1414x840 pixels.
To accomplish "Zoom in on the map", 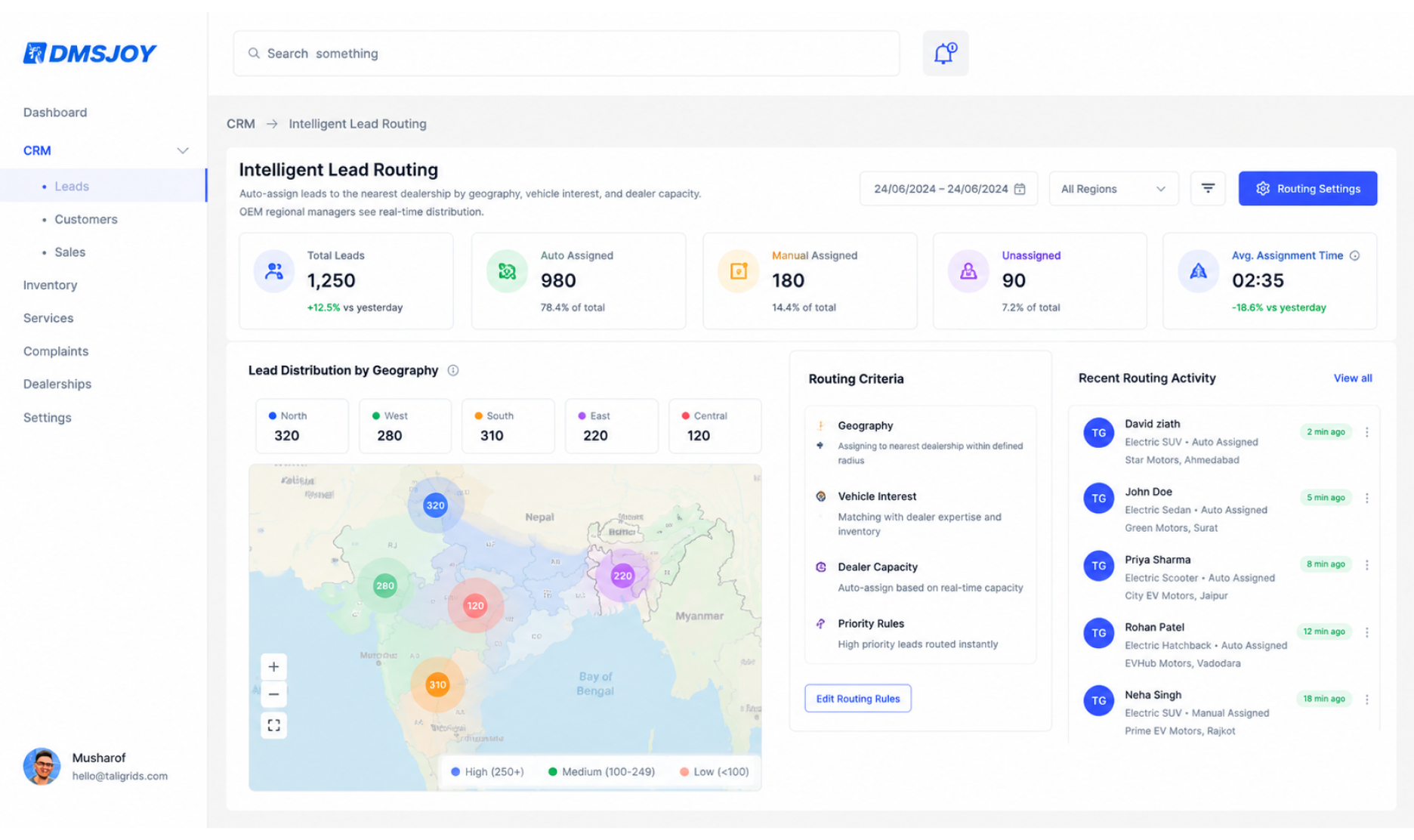I will tap(273, 666).
